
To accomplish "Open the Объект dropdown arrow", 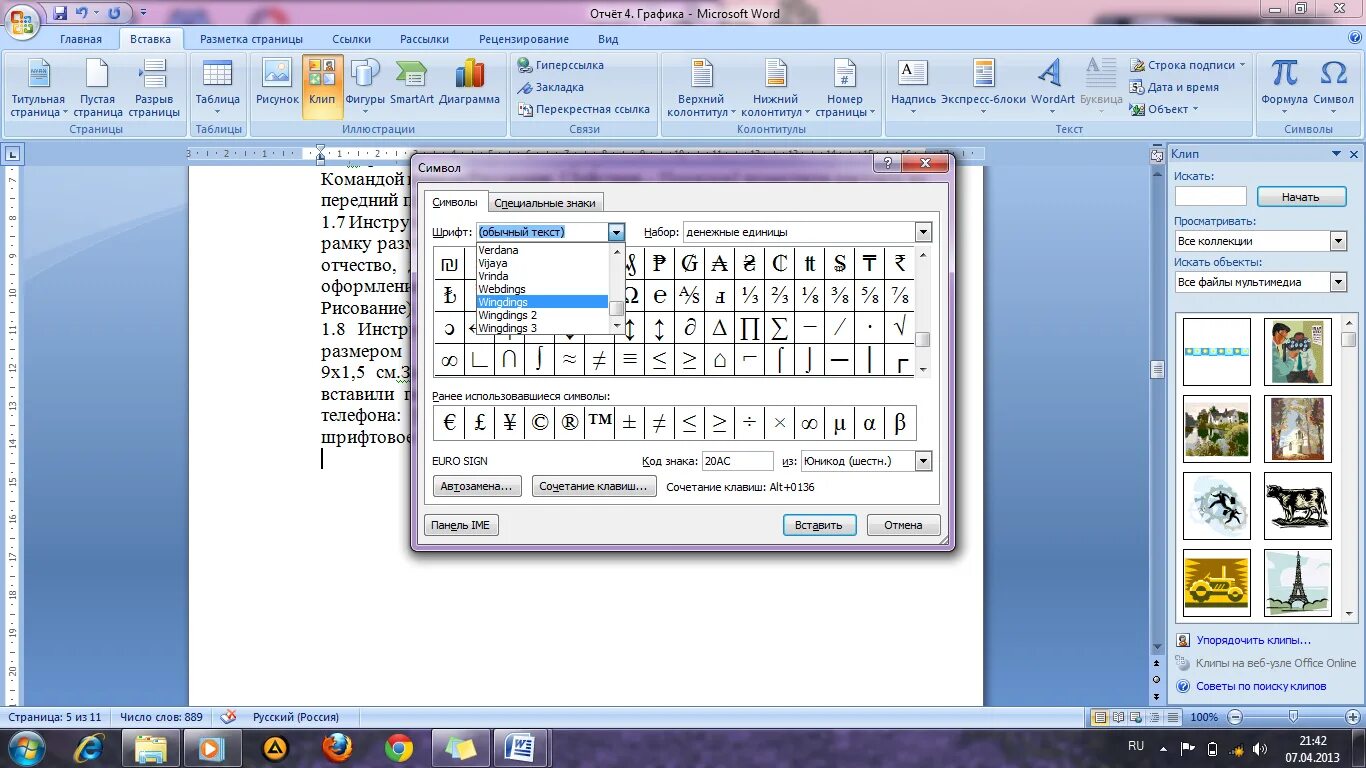I will coord(1195,109).
